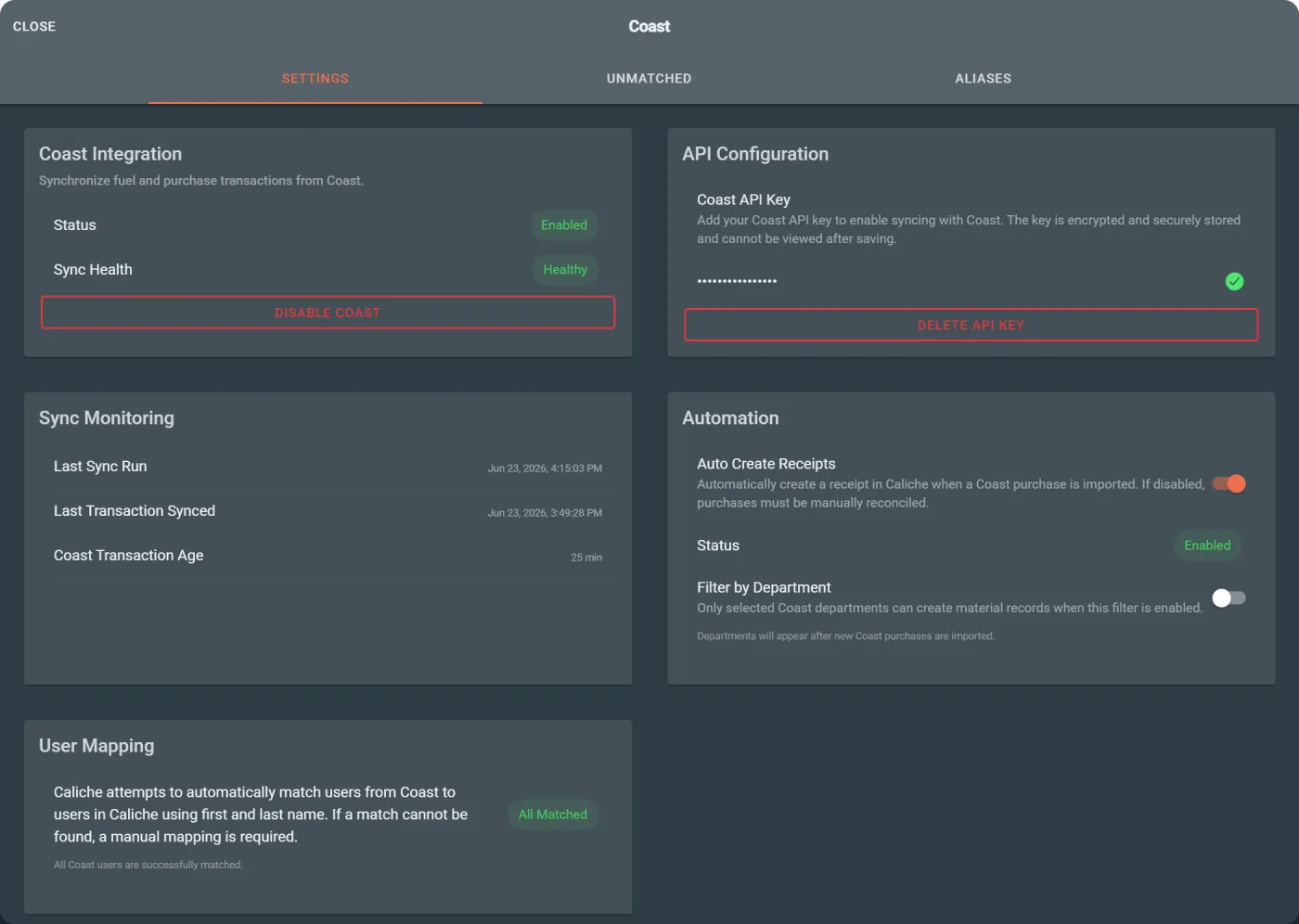This screenshot has width=1299, height=924.
Task: Click the Last Sync Run timestamp 4:15:03 PM
Action: coord(545,468)
